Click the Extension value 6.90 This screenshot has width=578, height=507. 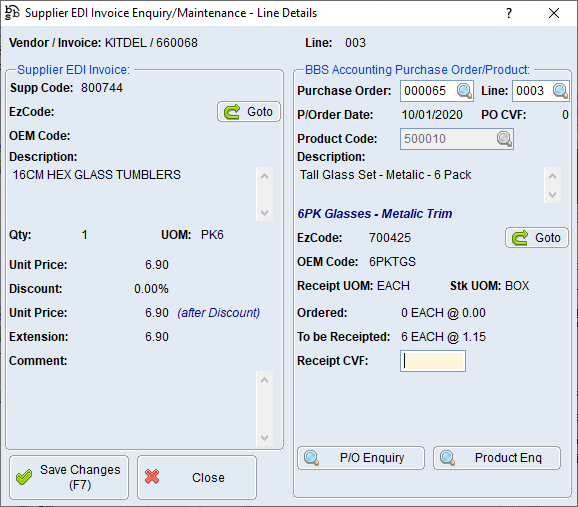[157, 337]
